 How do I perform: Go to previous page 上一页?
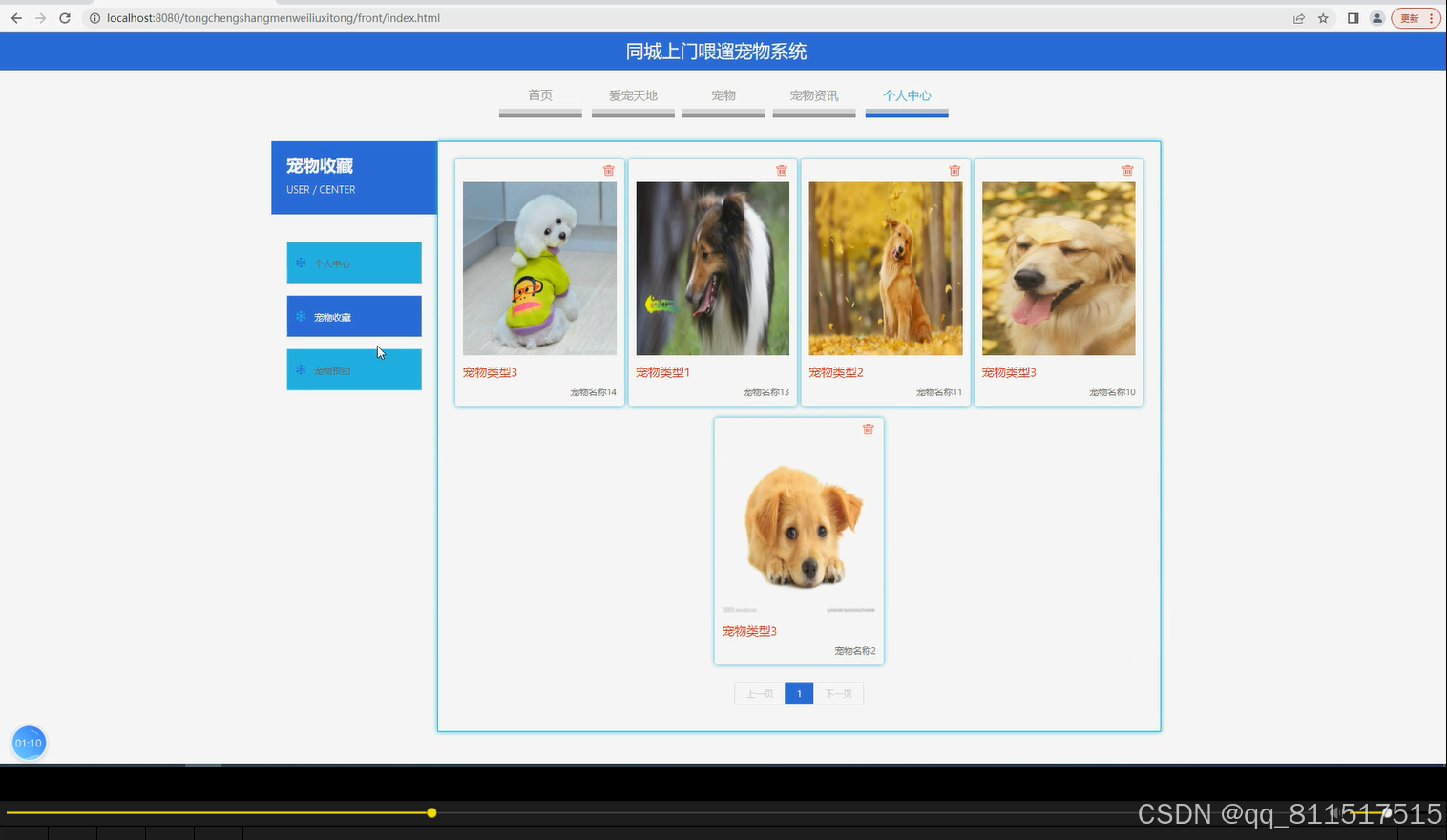(760, 694)
